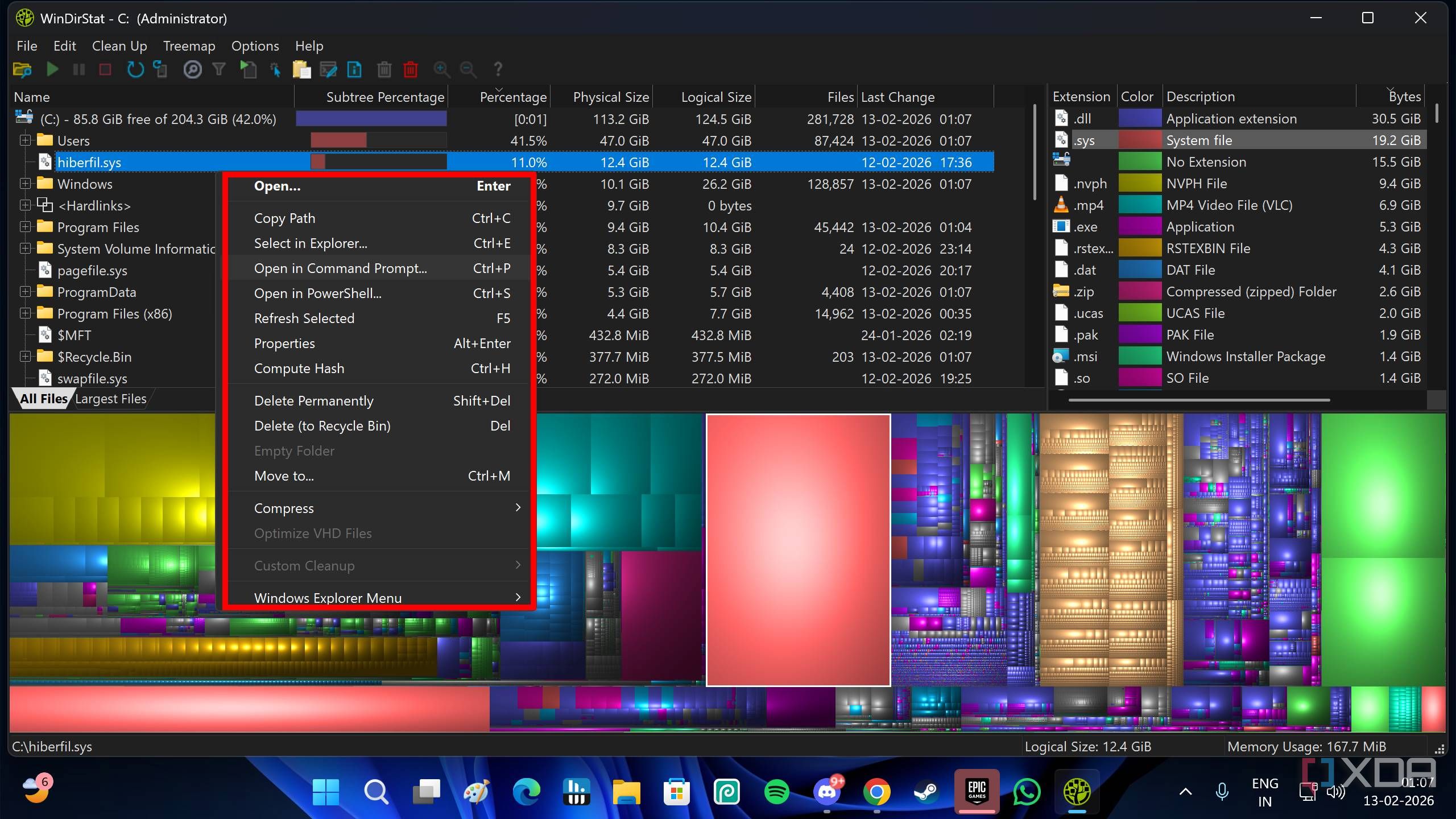This screenshot has width=1456, height=819.
Task: Click the blue cursor Select in Explorer icon
Action: [275, 69]
